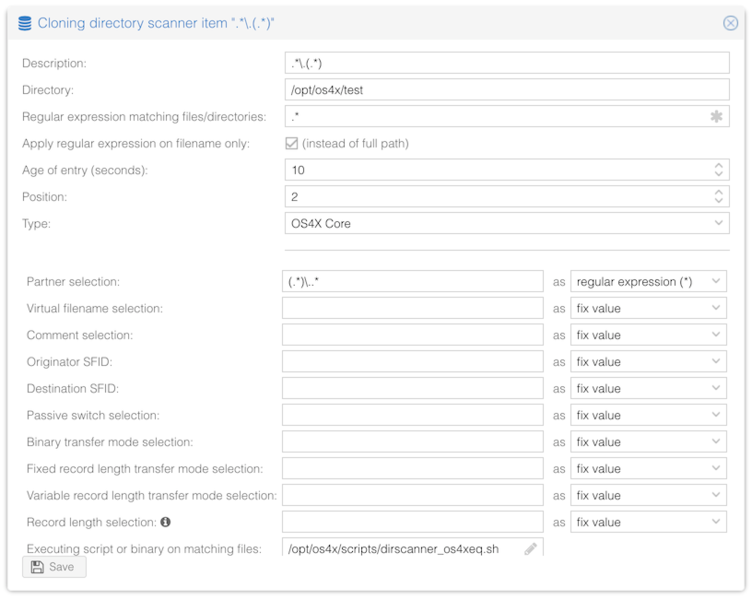Viewport: 752px width, 600px height.
Task: Open Partner selection regular expression dropdown
Action: coord(647,282)
